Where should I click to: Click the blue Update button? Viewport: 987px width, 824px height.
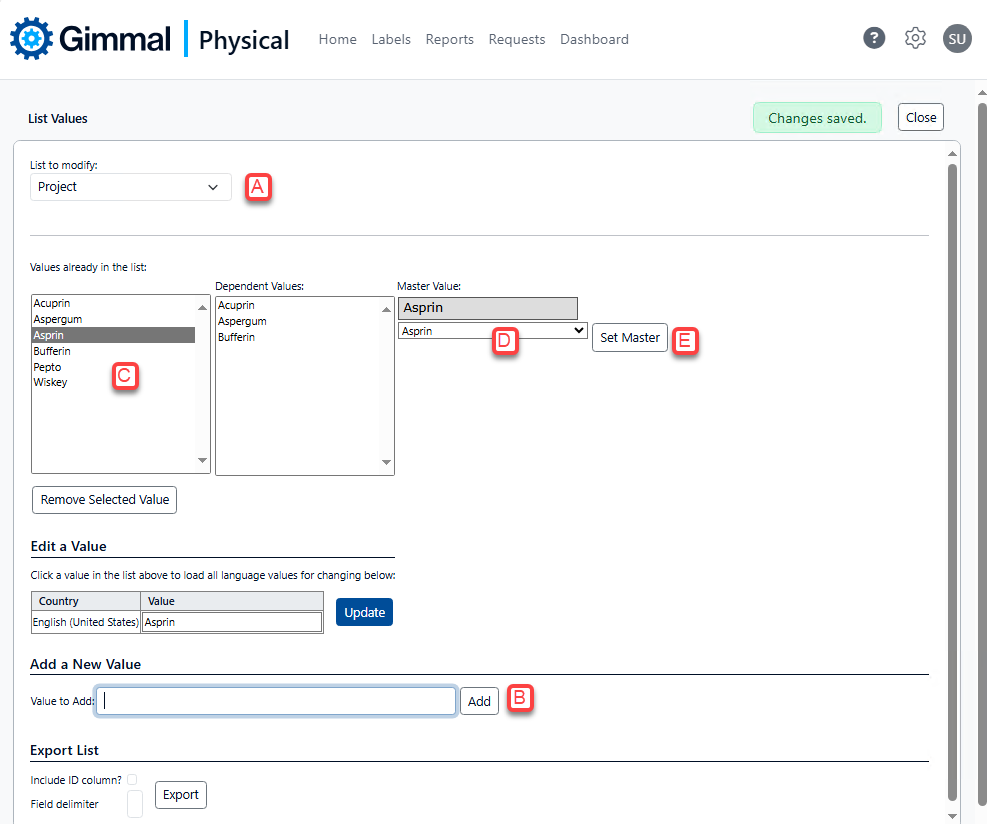click(364, 612)
